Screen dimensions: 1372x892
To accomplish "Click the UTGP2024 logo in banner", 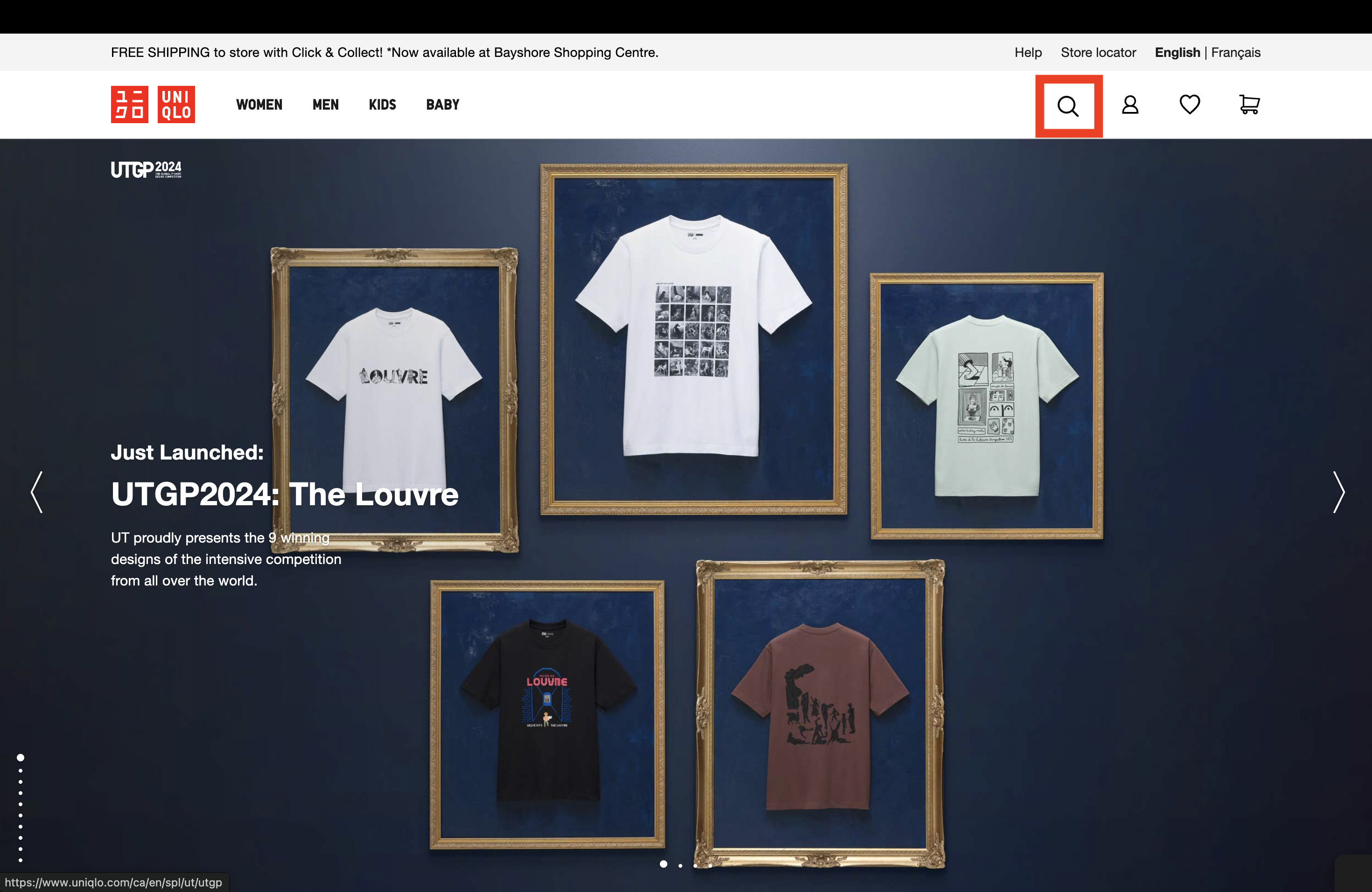I will tap(146, 169).
